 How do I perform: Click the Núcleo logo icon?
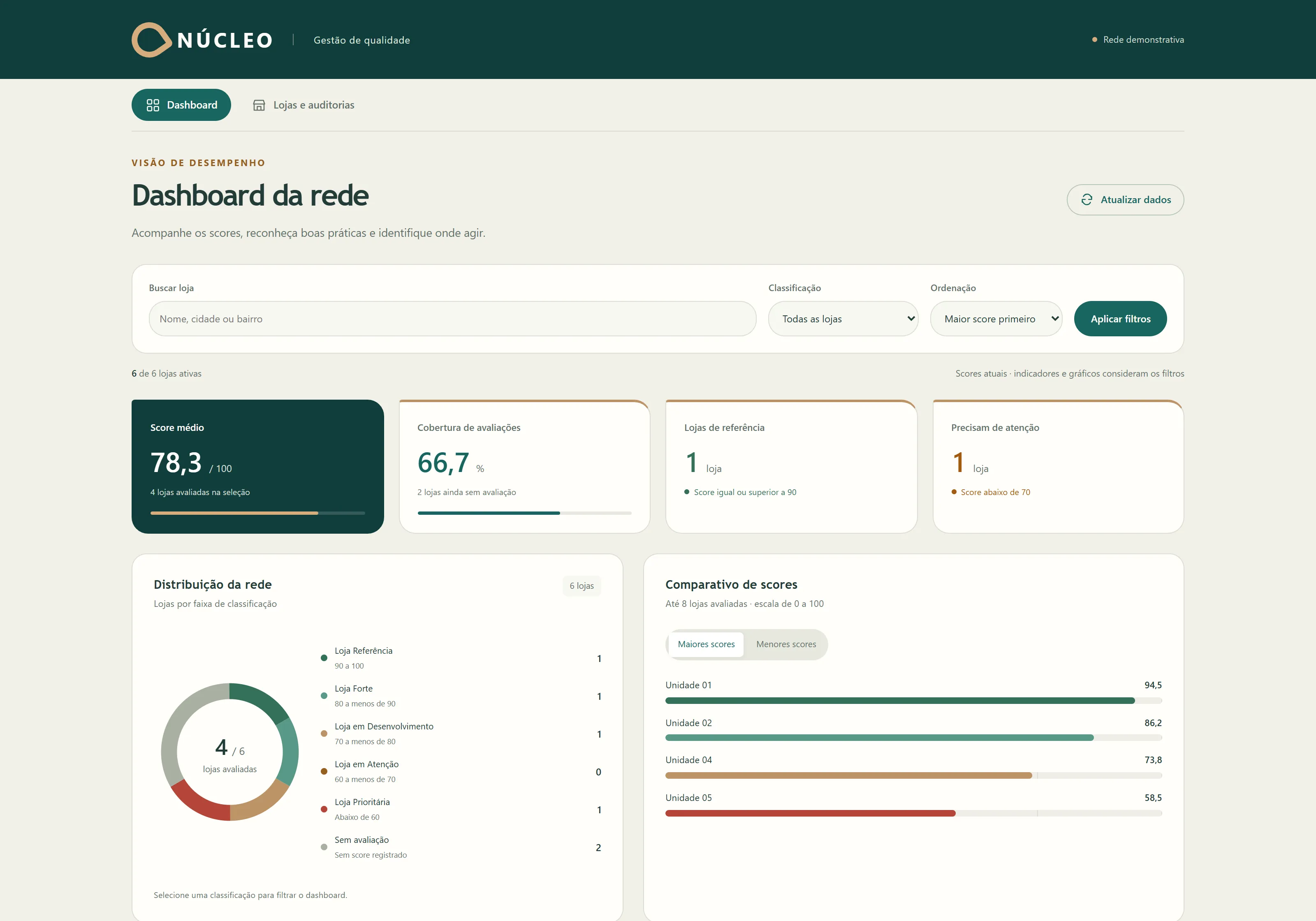click(x=152, y=39)
